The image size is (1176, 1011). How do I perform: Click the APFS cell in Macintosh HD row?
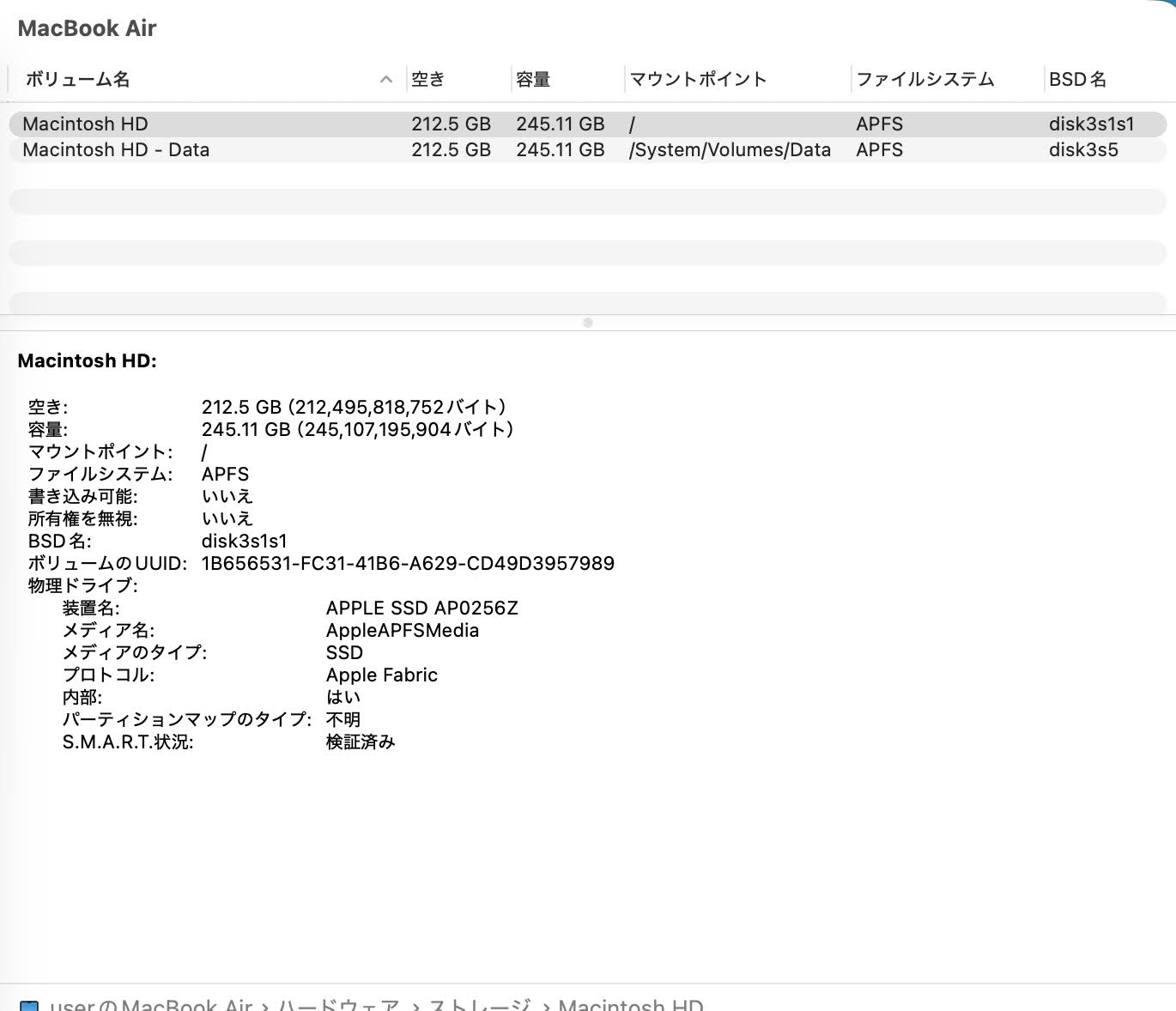879,124
